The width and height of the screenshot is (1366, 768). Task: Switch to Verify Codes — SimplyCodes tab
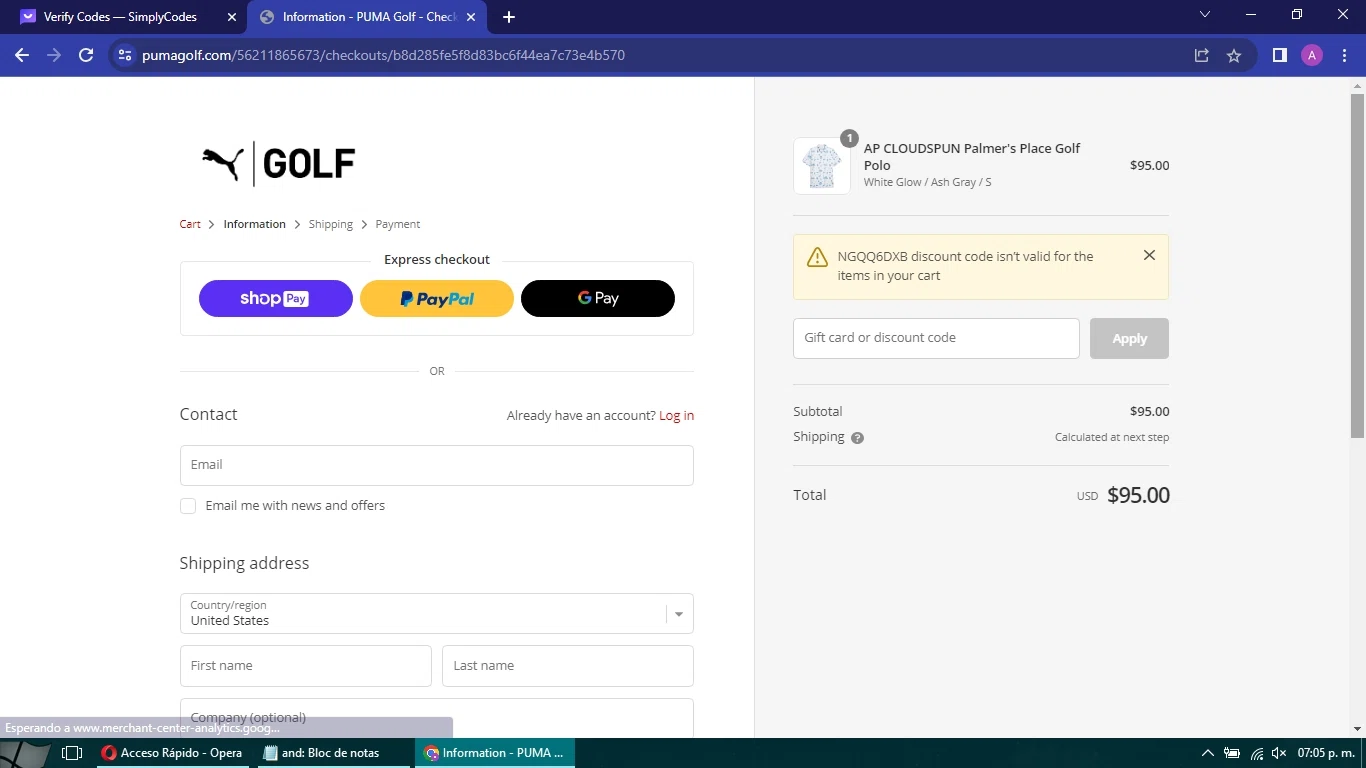(x=120, y=17)
